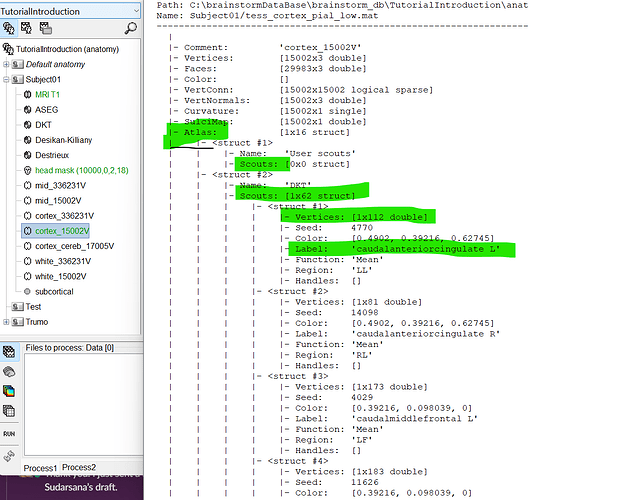Click the RUN pipeline button
Image resolution: width=621 pixels, height=500 pixels.
tap(9, 433)
